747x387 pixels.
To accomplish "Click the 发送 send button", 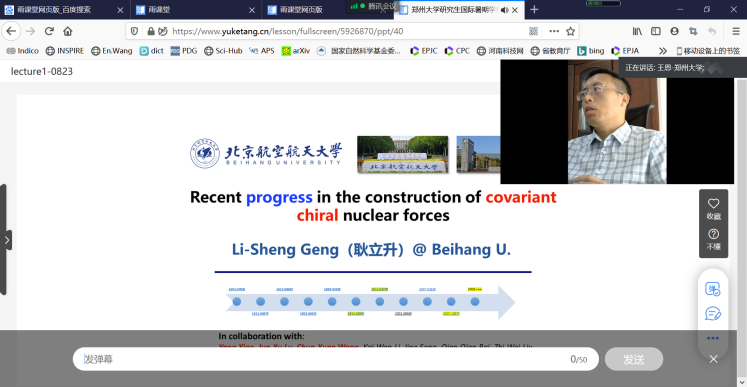I will 634,359.
